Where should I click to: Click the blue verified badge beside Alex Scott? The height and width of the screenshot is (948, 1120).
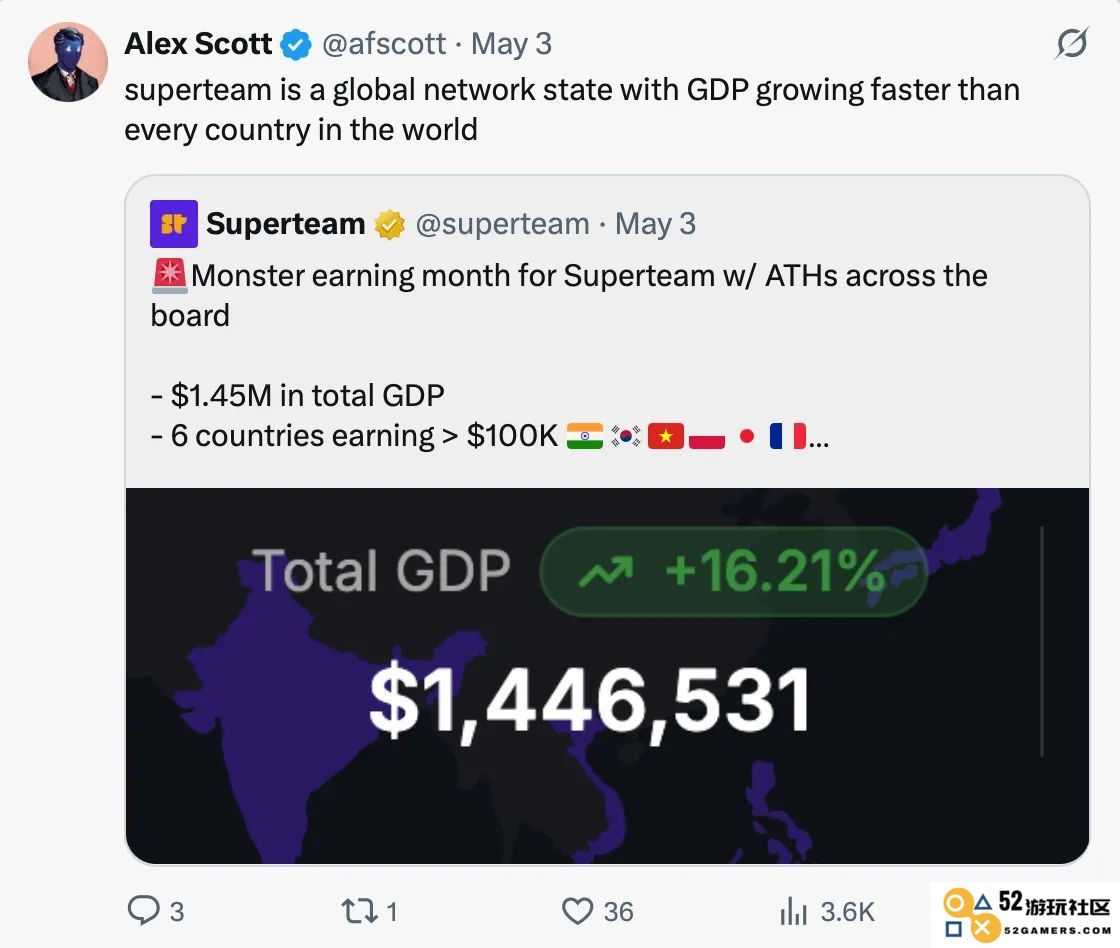(x=295, y=44)
